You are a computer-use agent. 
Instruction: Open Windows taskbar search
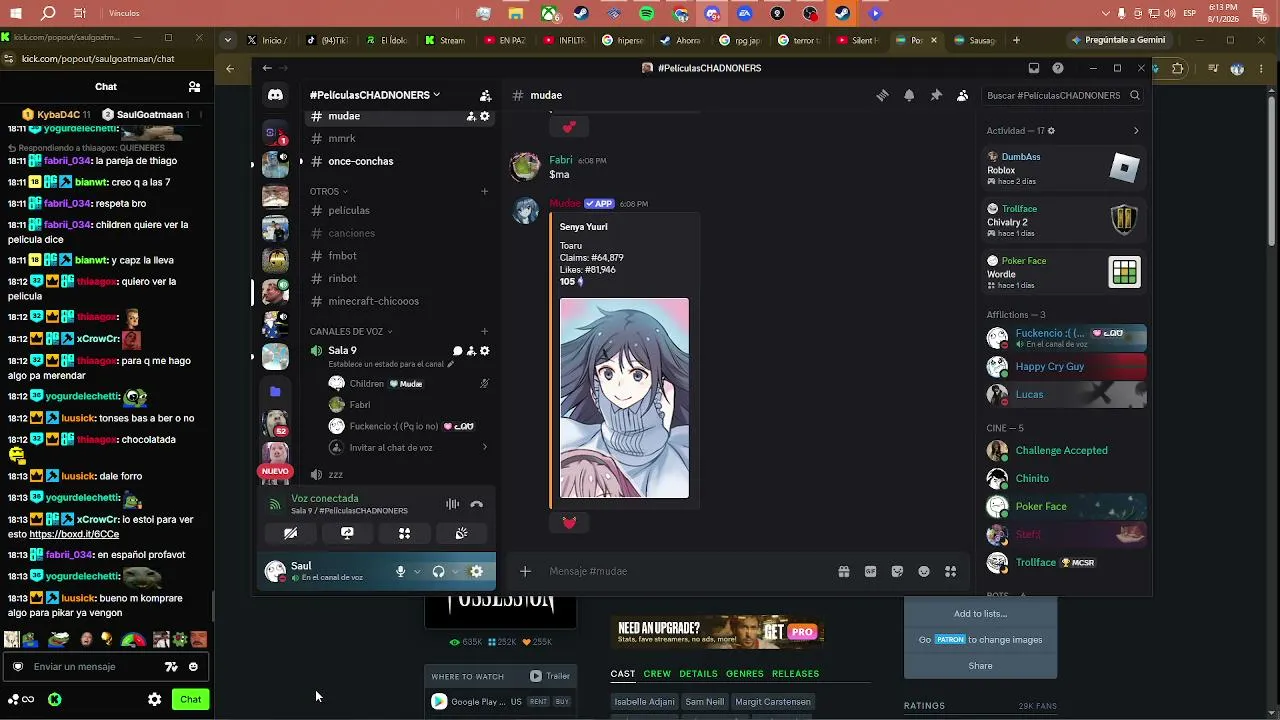48,13
